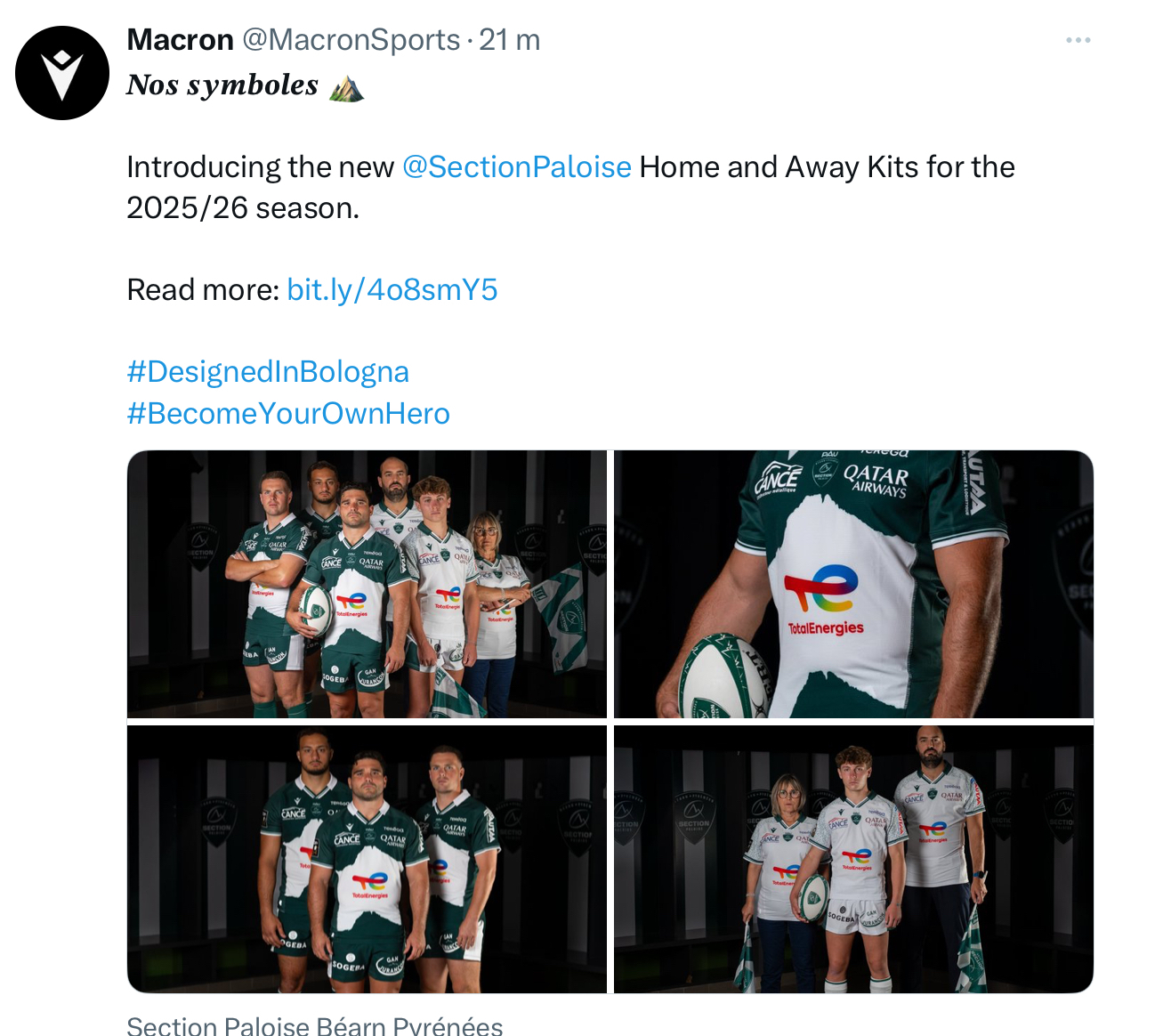Screen dimensions: 1155x1036
Task: Click the #DesignedInBologna hashtag
Action: coord(268,372)
